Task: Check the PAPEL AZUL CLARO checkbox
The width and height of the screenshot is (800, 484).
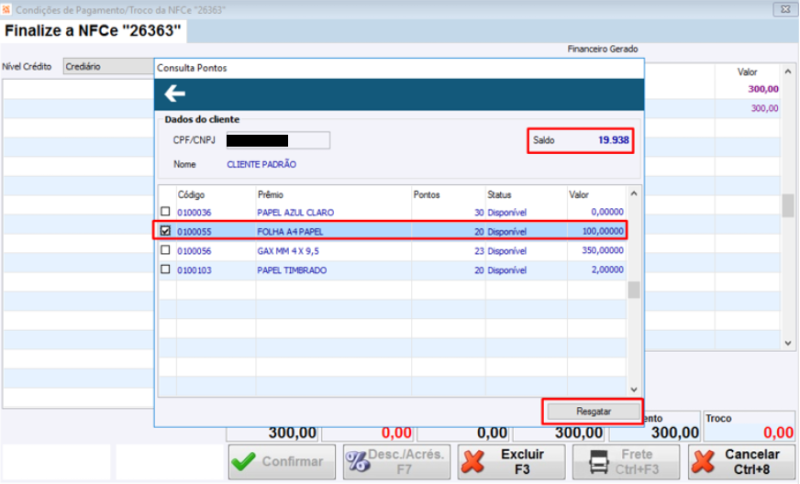Action: [165, 211]
